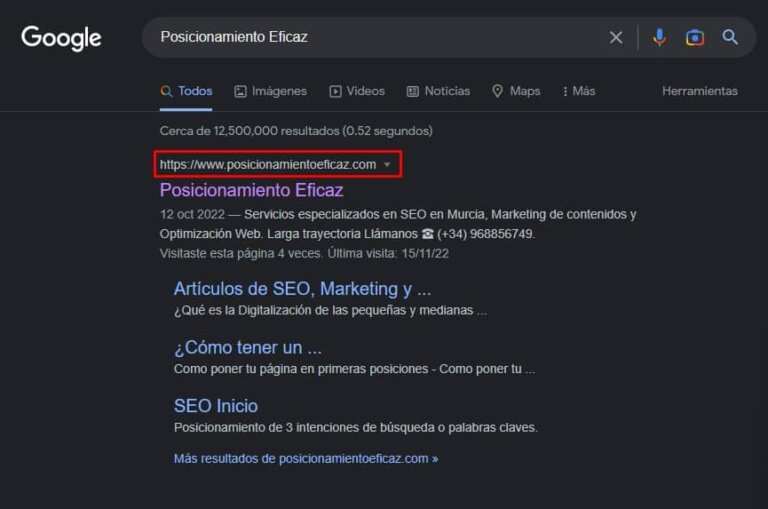The height and width of the screenshot is (509, 768).
Task: Open sitelink Artículos de SEO, Marketing y ...
Action: coord(302,289)
